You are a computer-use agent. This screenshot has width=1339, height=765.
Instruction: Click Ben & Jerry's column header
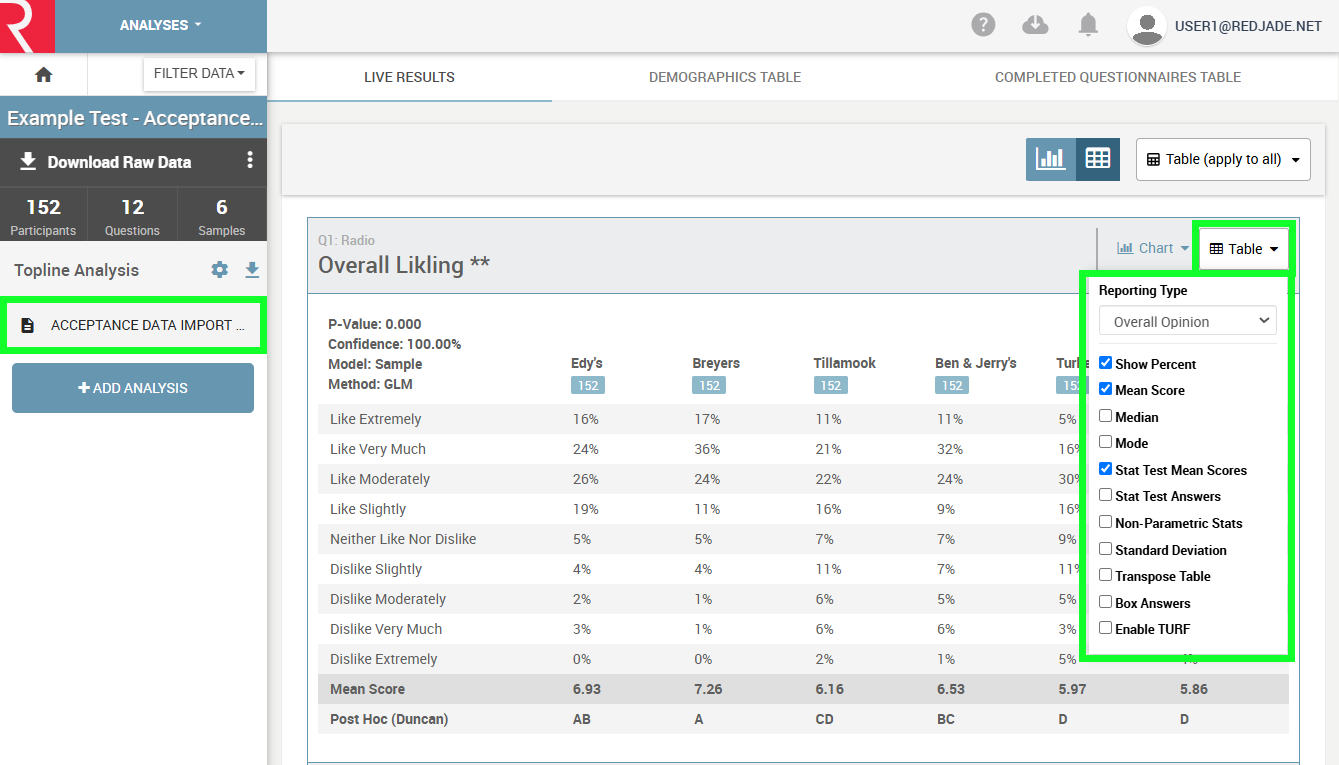coord(976,363)
